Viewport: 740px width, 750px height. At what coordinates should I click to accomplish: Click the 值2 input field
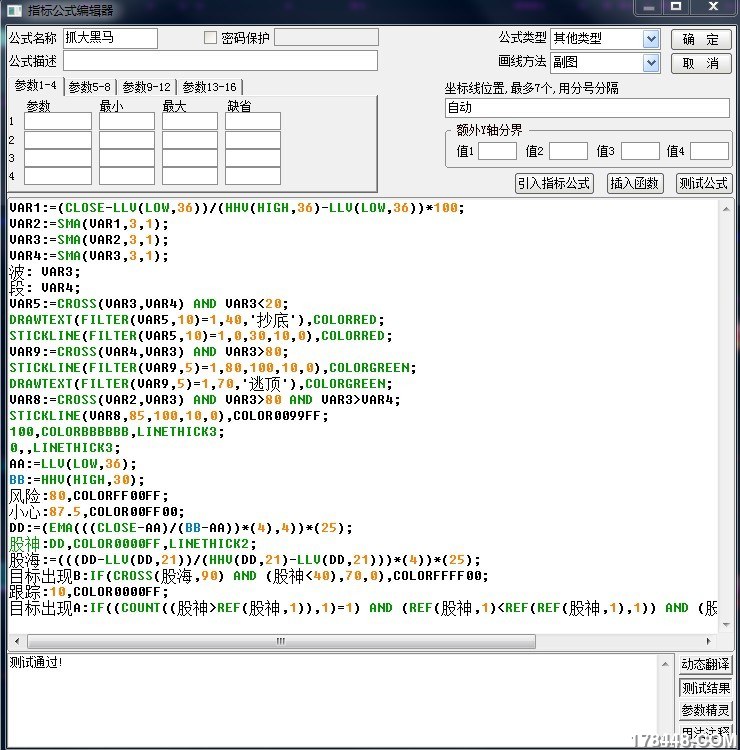pyautogui.click(x=568, y=151)
